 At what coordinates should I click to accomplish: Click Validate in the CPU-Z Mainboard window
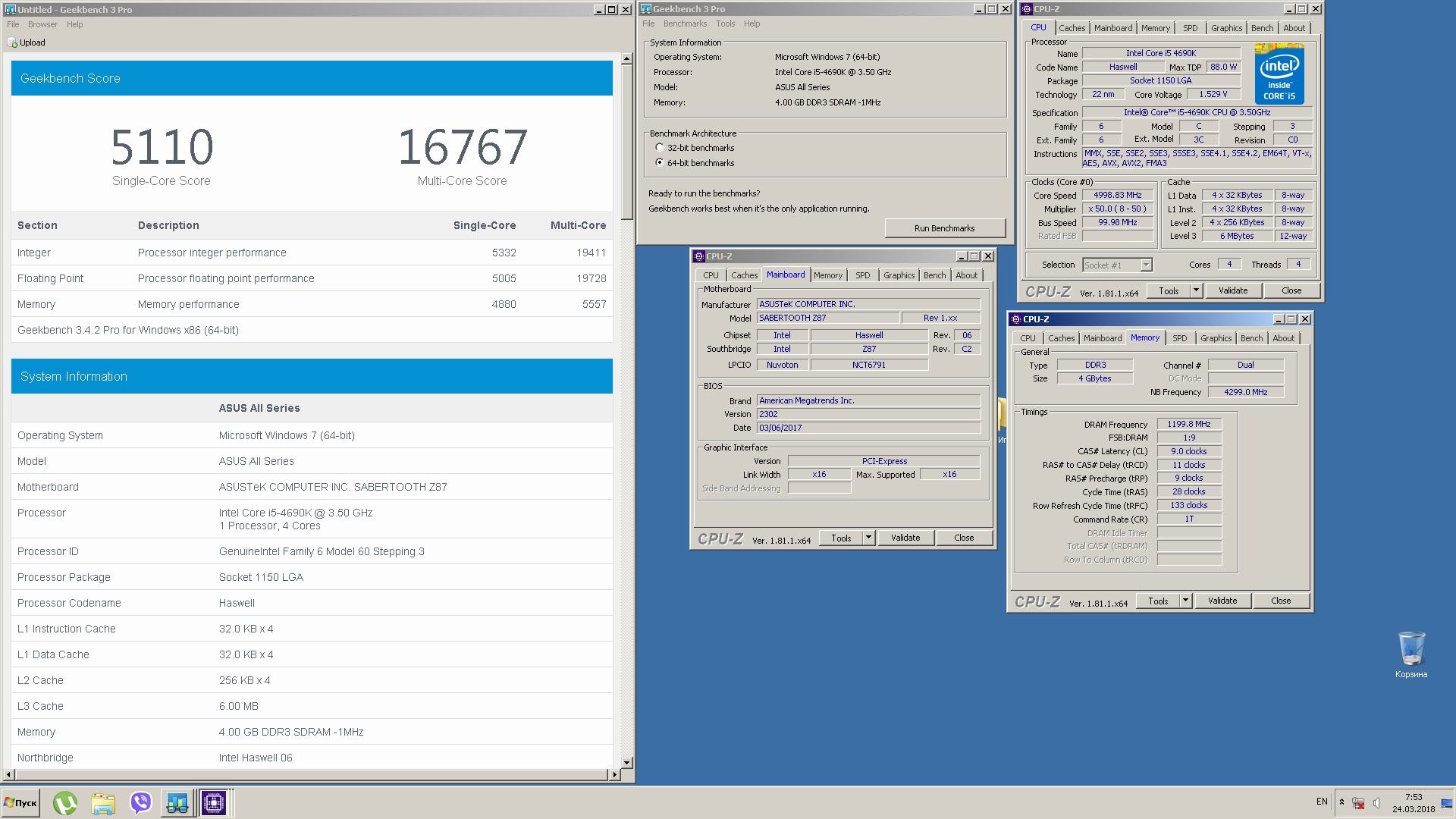(x=905, y=538)
